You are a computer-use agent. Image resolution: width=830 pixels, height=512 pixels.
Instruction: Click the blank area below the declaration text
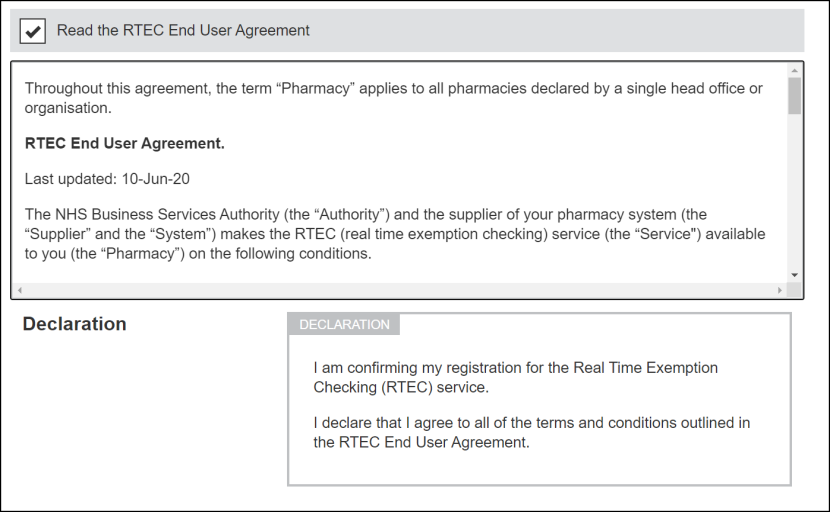[x=538, y=466]
